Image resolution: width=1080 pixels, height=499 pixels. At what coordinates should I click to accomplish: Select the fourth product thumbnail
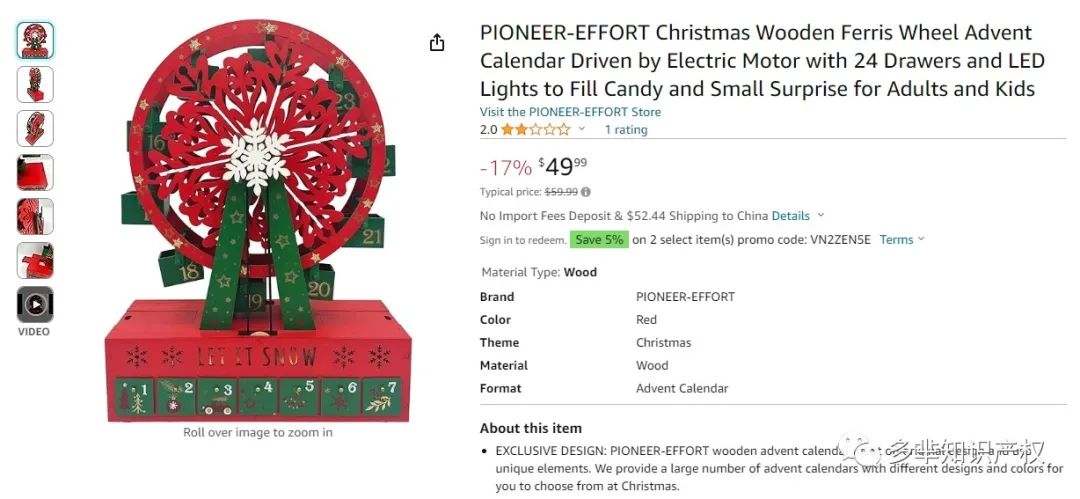pyautogui.click(x=35, y=172)
